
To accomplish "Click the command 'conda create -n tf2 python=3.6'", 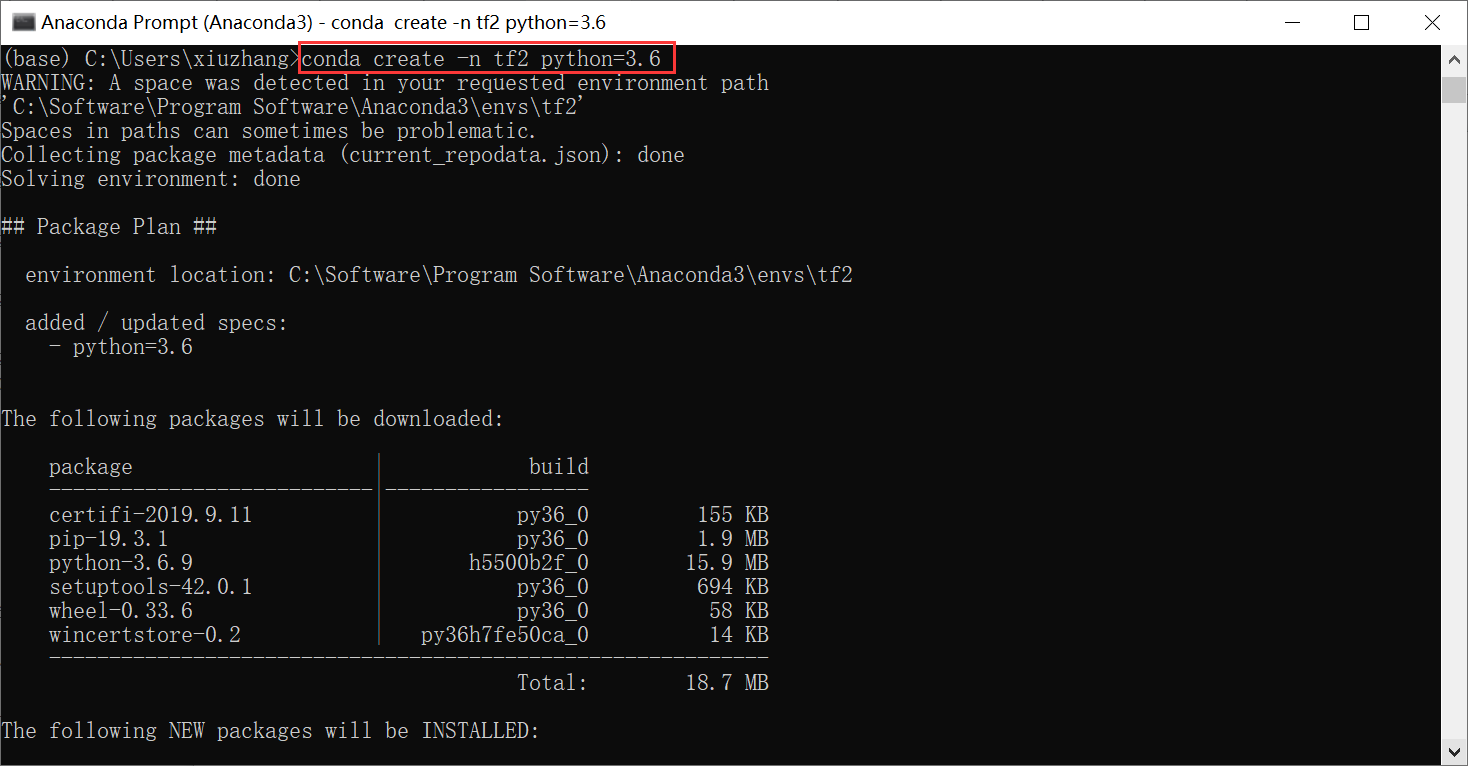I will tap(481, 59).
